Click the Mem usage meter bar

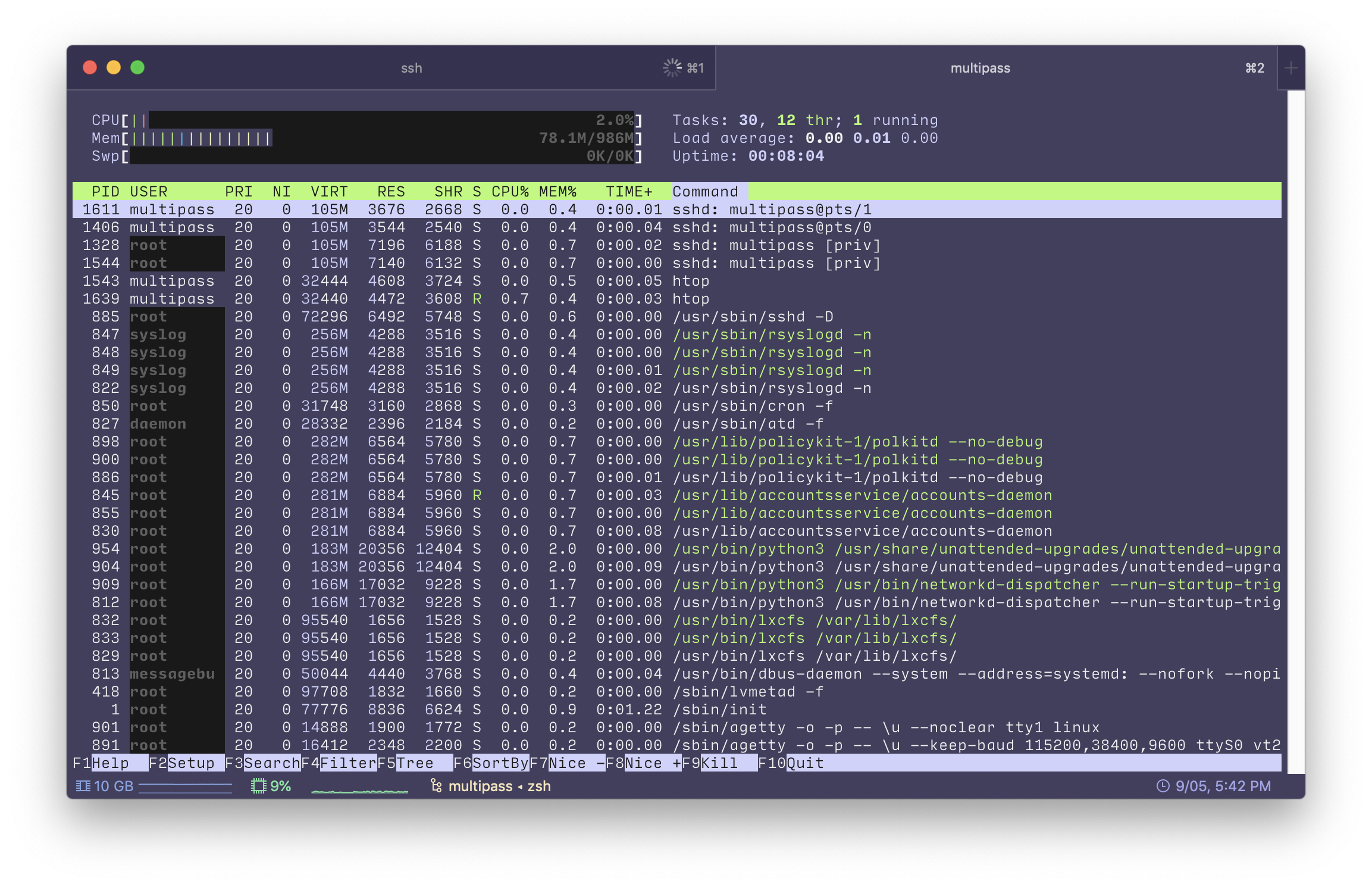click(x=381, y=138)
